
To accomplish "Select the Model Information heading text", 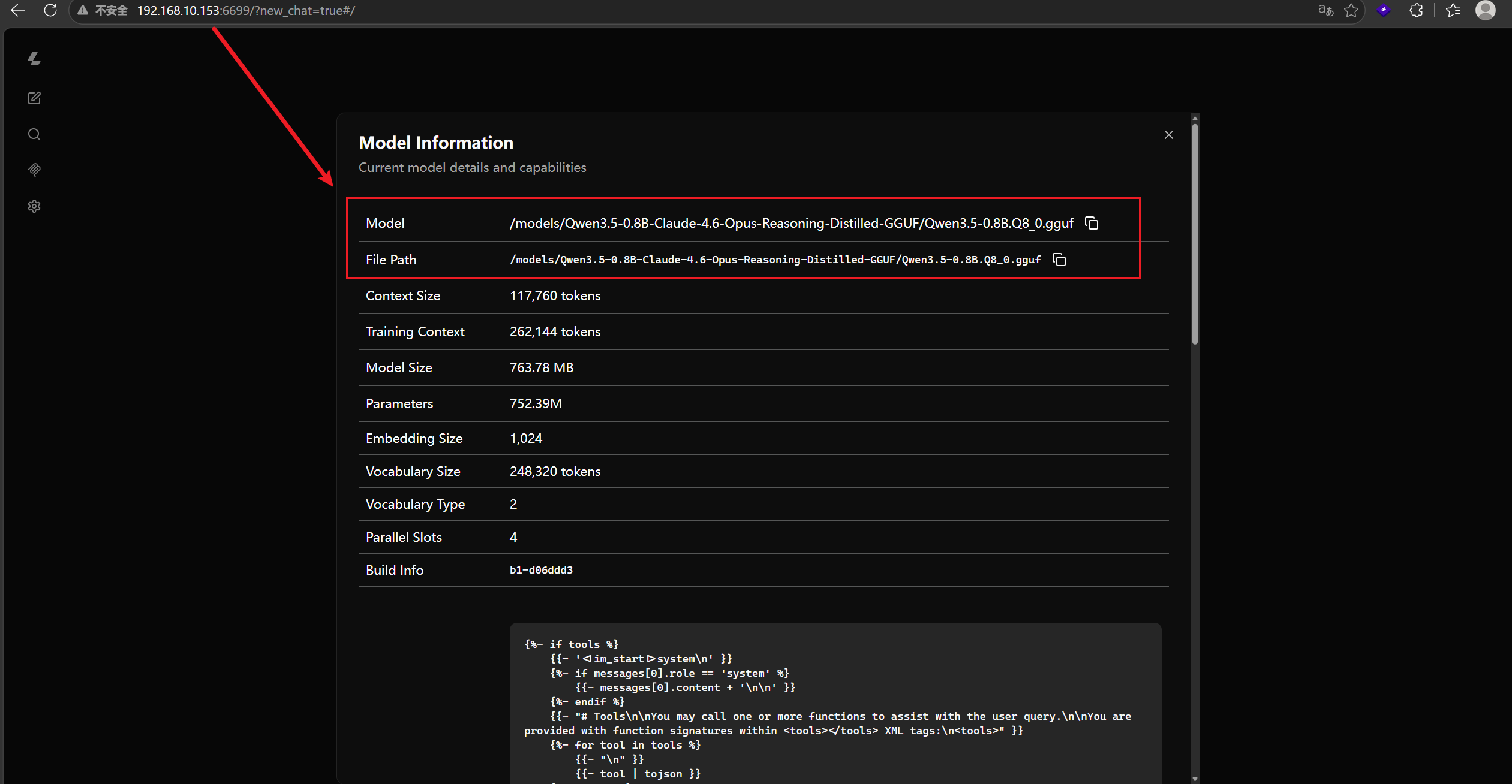I will pos(436,143).
